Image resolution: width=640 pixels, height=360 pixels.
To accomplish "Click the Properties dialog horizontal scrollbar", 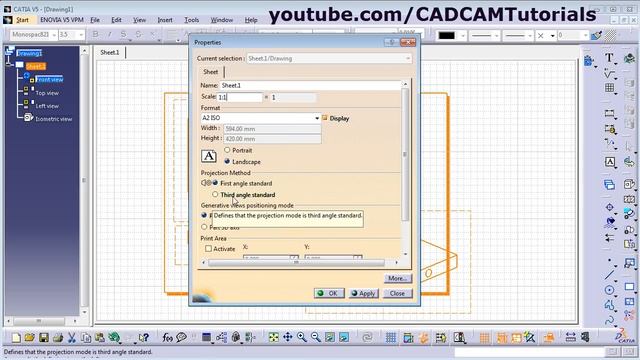I will tap(296, 262).
